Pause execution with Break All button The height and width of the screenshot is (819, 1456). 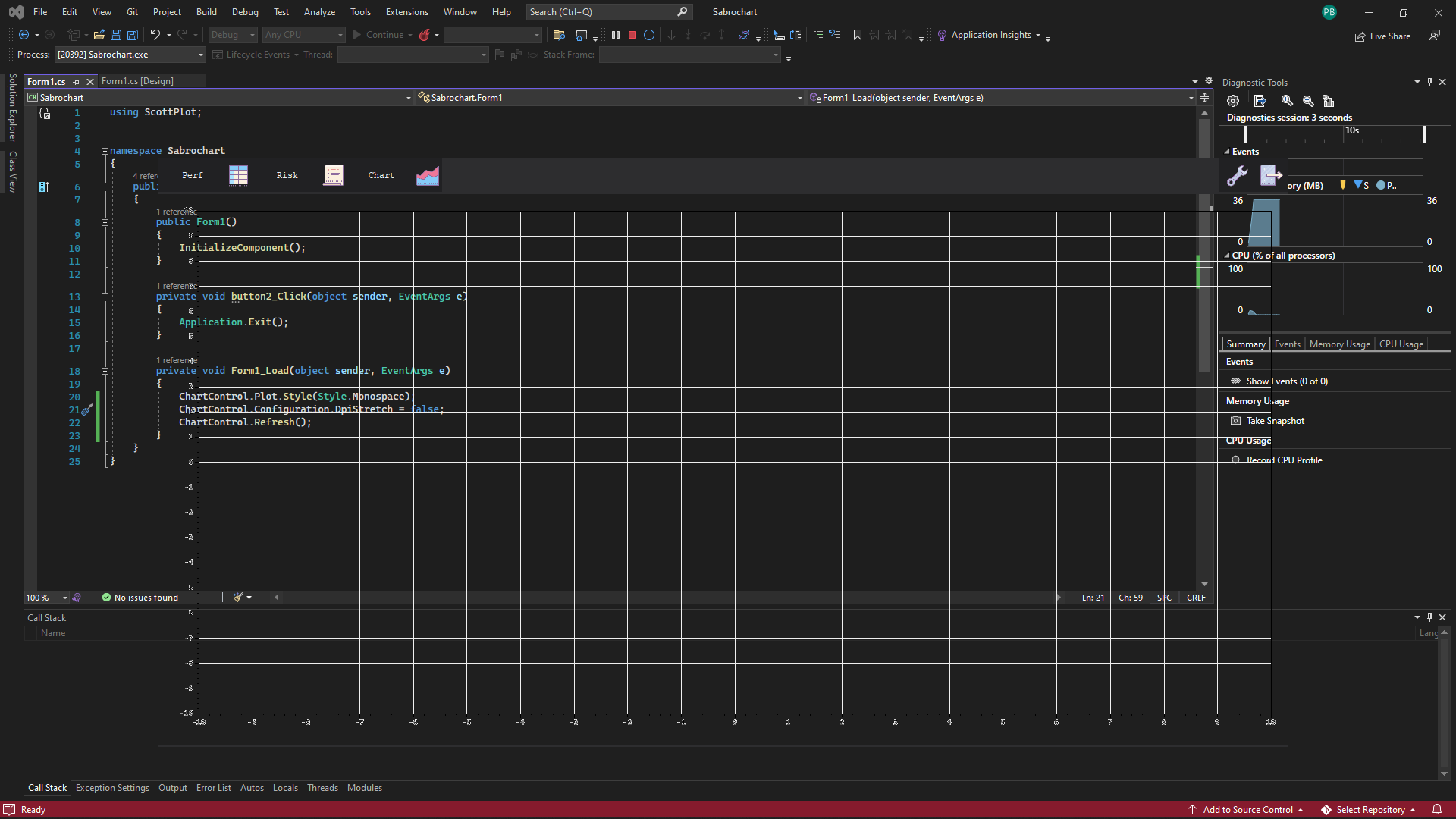pyautogui.click(x=616, y=35)
